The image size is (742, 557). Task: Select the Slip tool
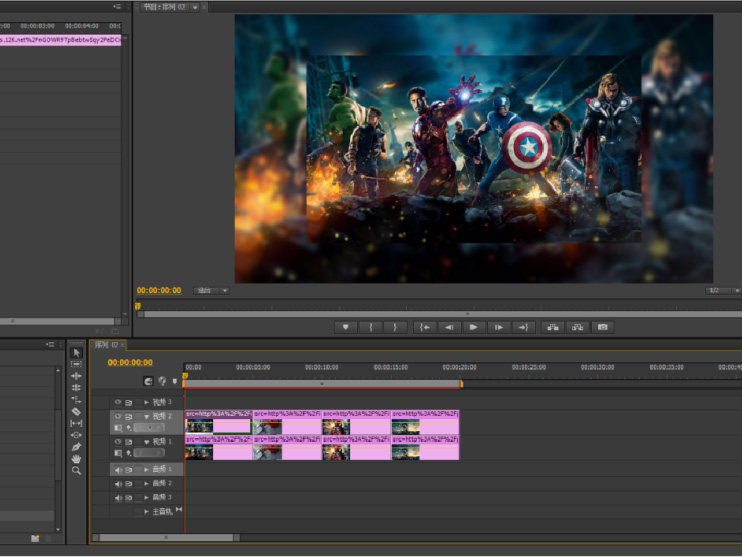pyautogui.click(x=76, y=423)
